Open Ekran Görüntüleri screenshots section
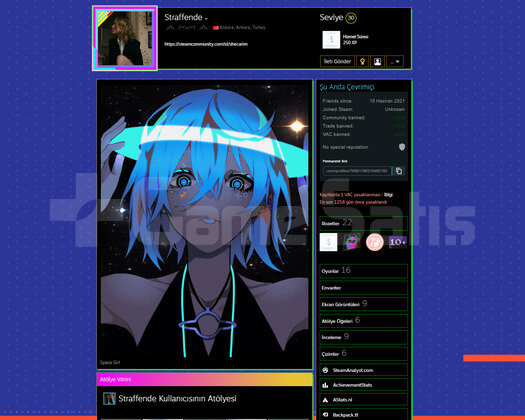 (x=364, y=304)
